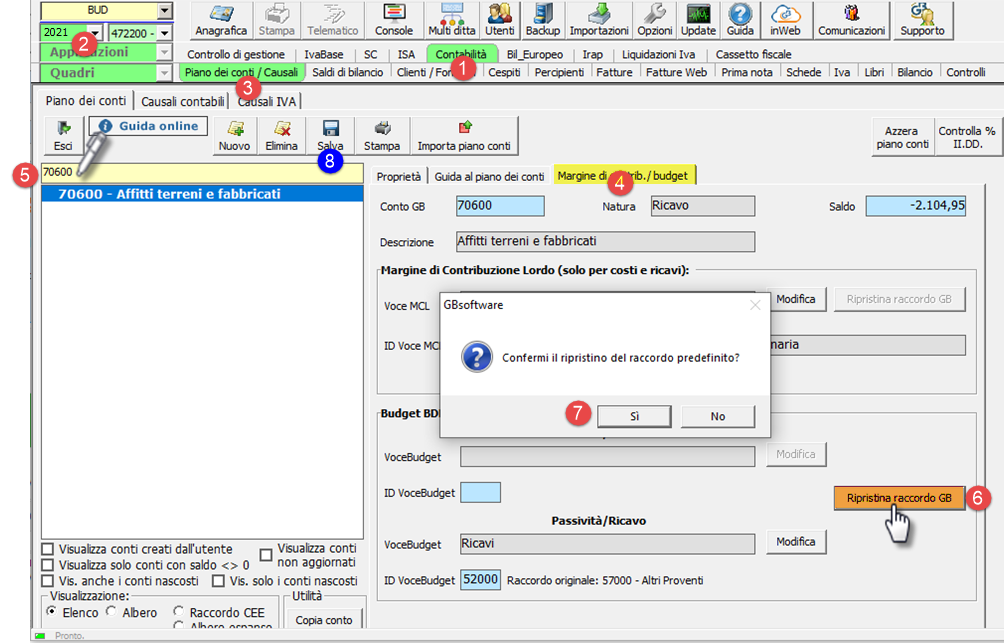Open the Multi ditta icon
Screen dimensions: 1004x643
click(x=451, y=20)
